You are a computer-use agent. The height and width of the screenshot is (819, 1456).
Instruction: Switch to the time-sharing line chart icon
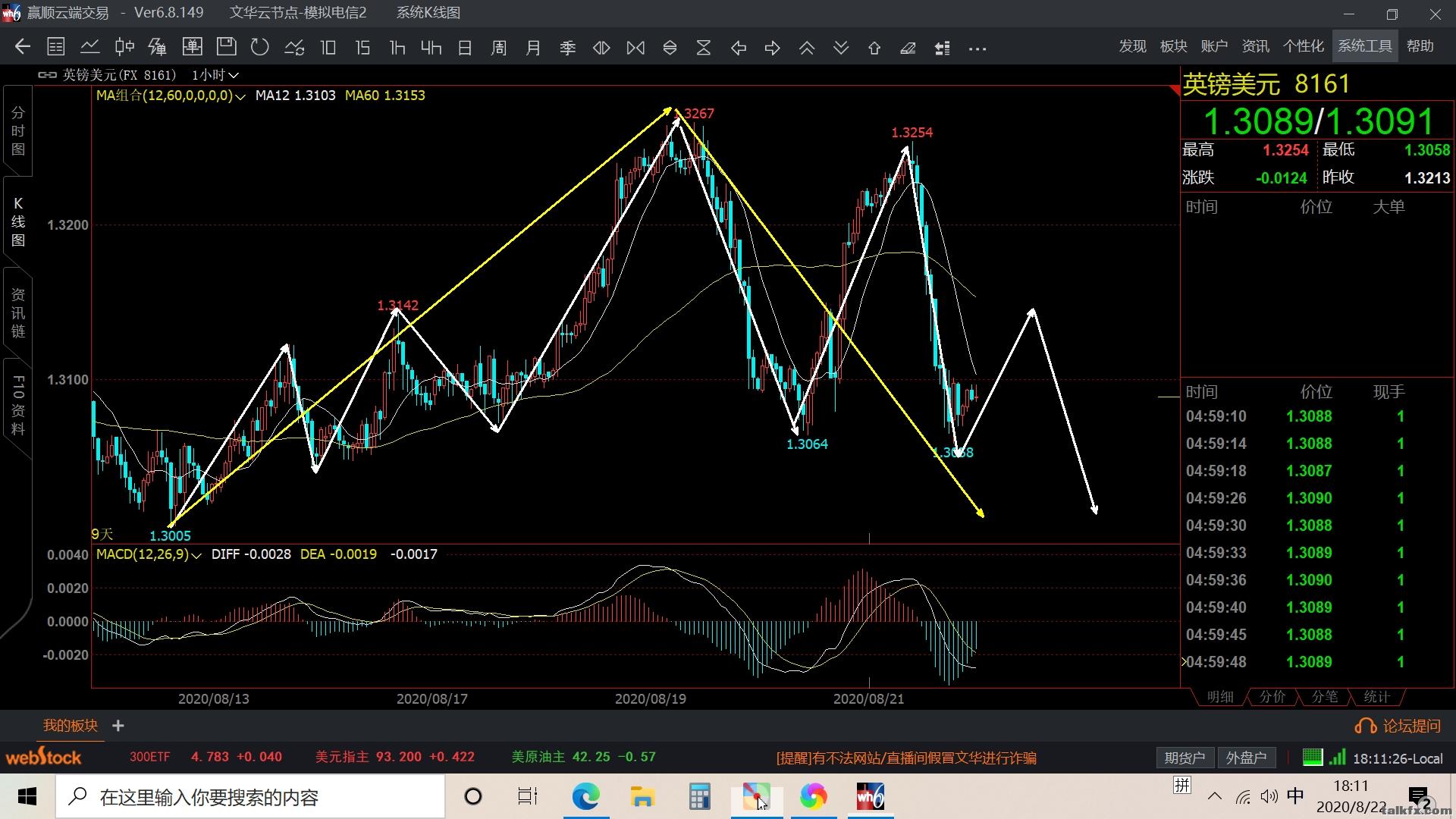tap(90, 47)
